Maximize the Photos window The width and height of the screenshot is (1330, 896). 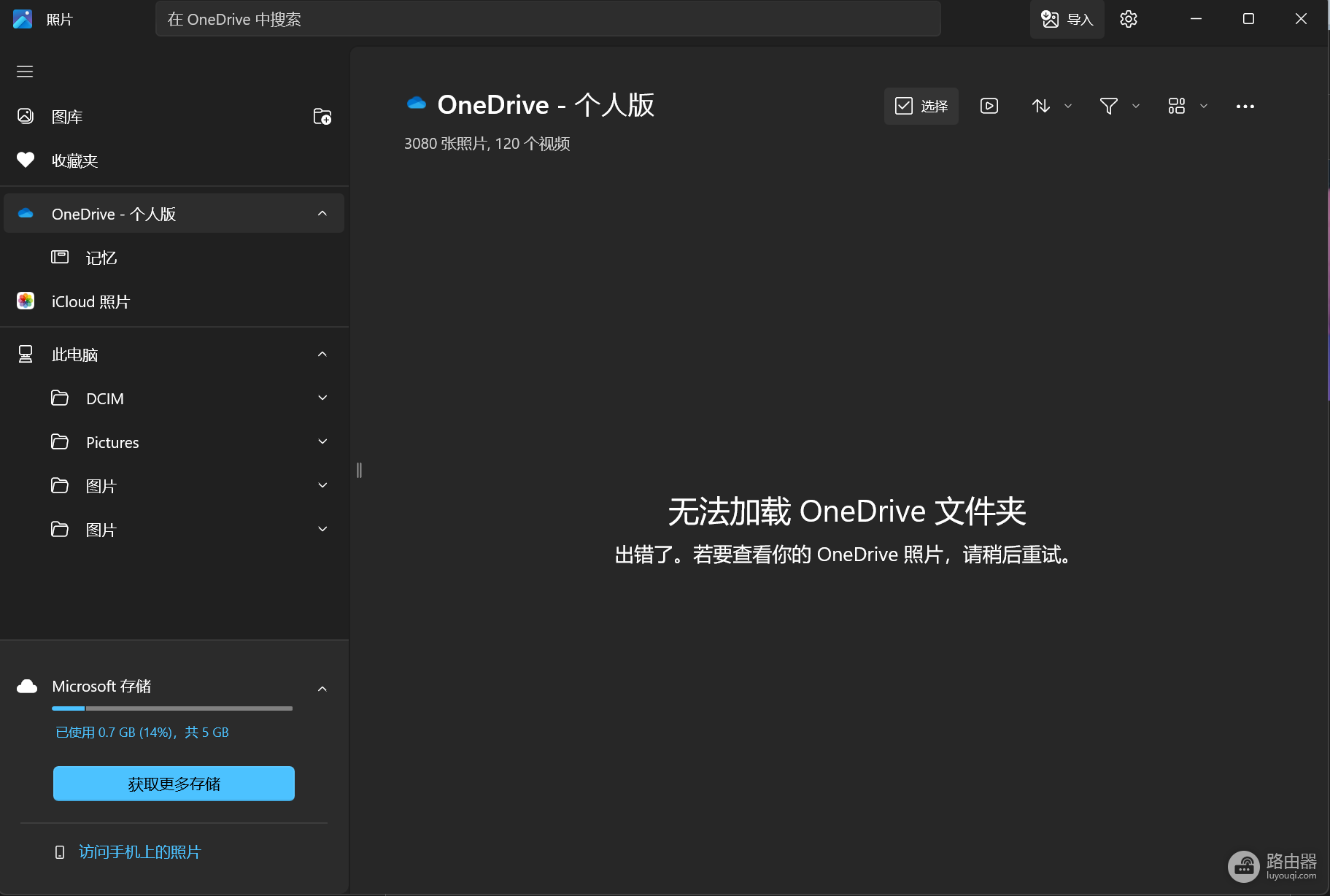click(1248, 19)
